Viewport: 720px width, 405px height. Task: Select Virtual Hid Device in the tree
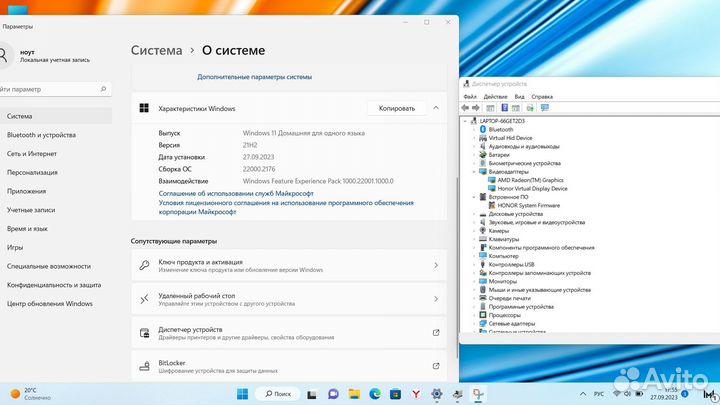tap(510, 138)
